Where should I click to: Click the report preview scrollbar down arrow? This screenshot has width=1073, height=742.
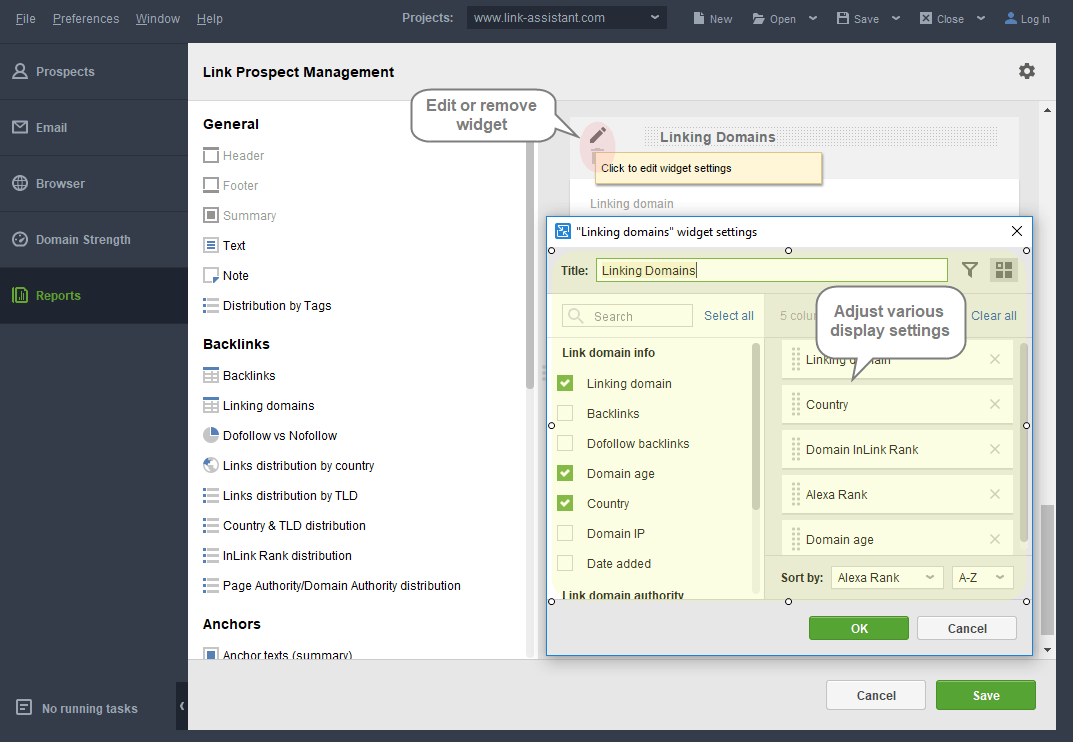(x=1047, y=650)
